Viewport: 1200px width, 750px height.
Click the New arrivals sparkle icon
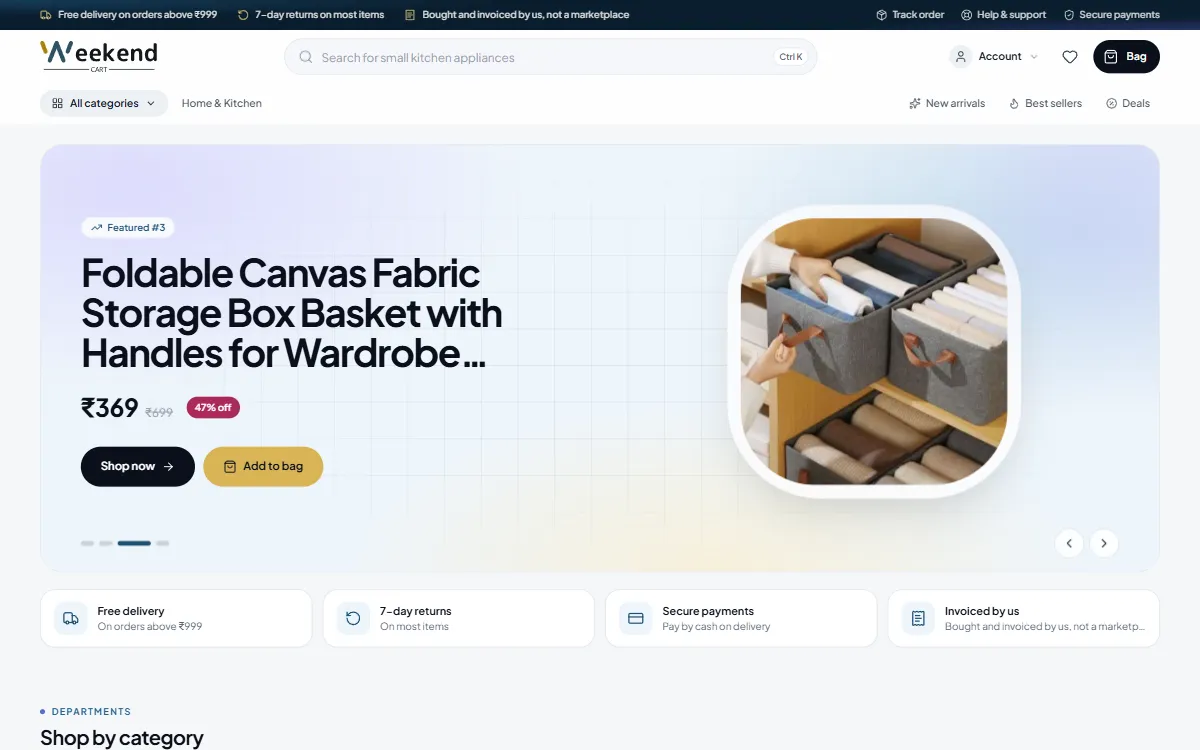click(x=914, y=103)
